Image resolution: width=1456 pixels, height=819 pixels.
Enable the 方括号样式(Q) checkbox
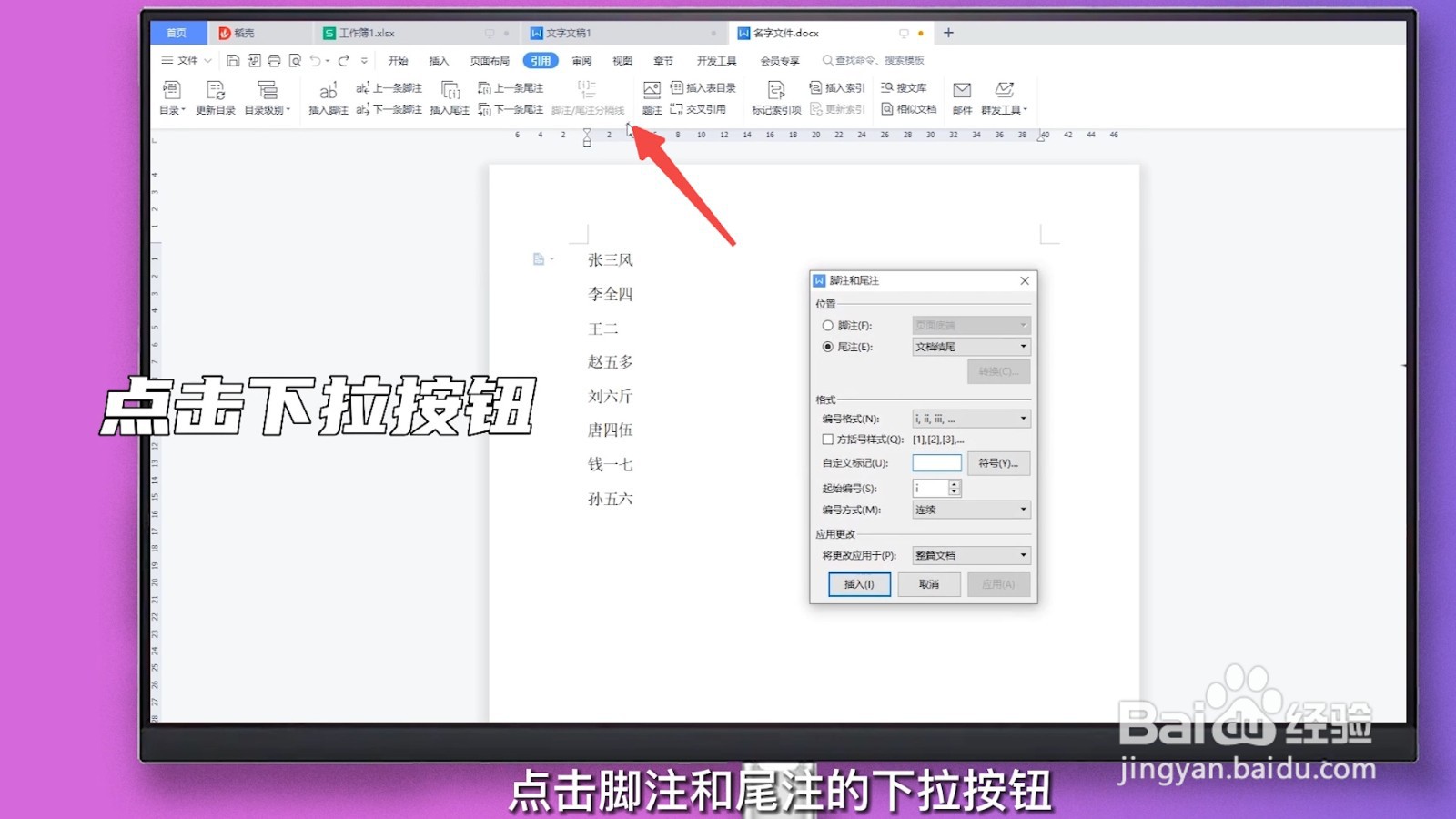click(x=827, y=439)
